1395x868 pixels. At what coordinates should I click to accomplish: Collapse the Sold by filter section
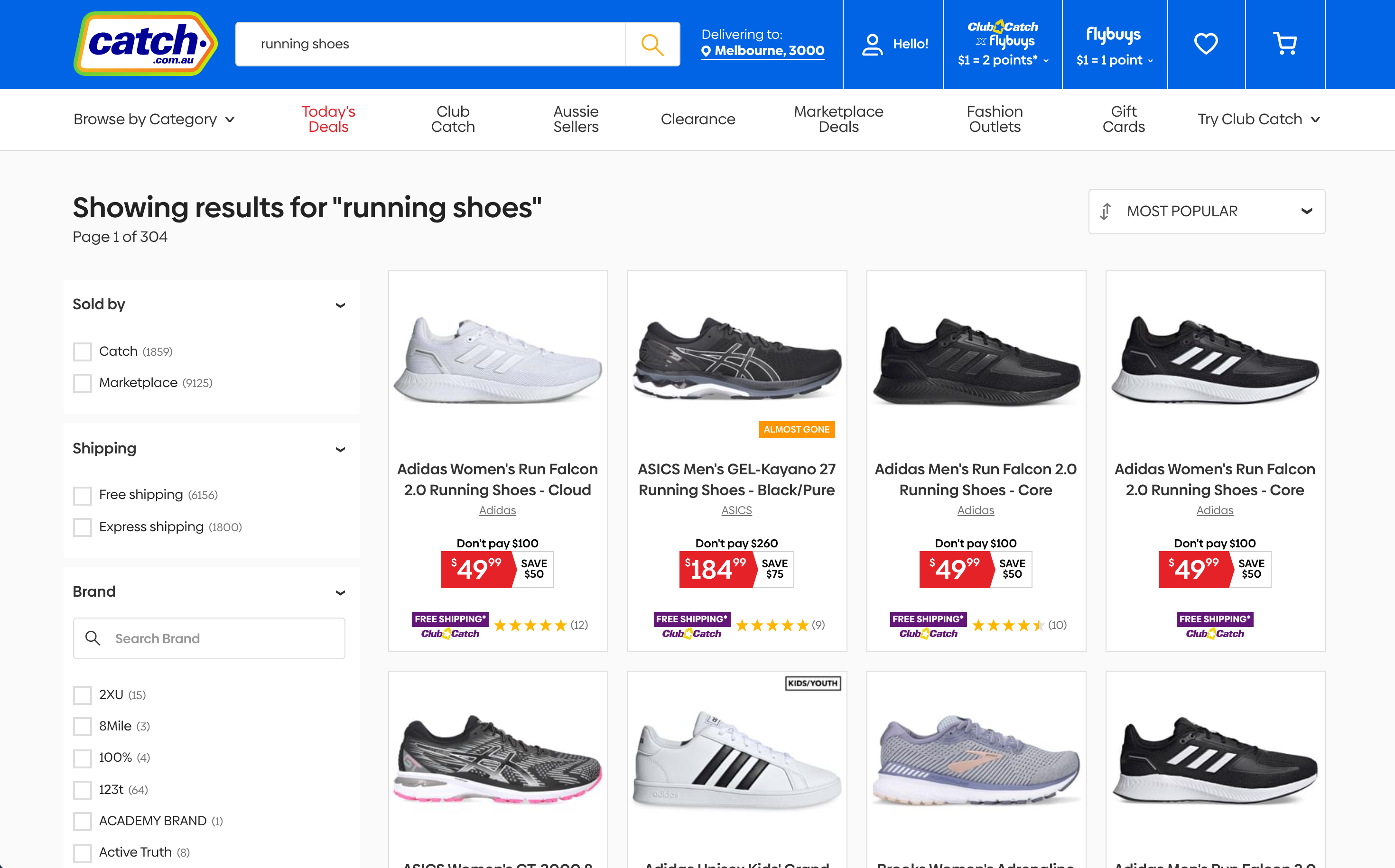click(x=340, y=305)
